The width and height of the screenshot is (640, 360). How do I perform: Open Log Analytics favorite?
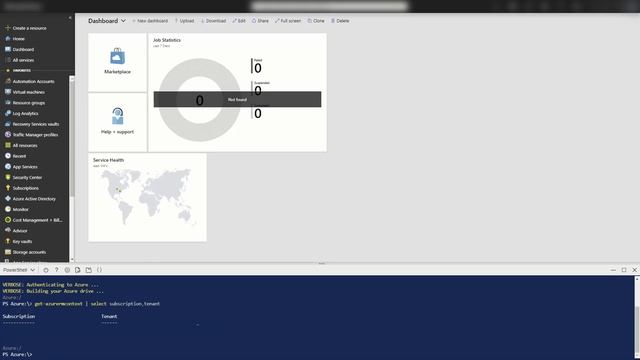click(22, 113)
